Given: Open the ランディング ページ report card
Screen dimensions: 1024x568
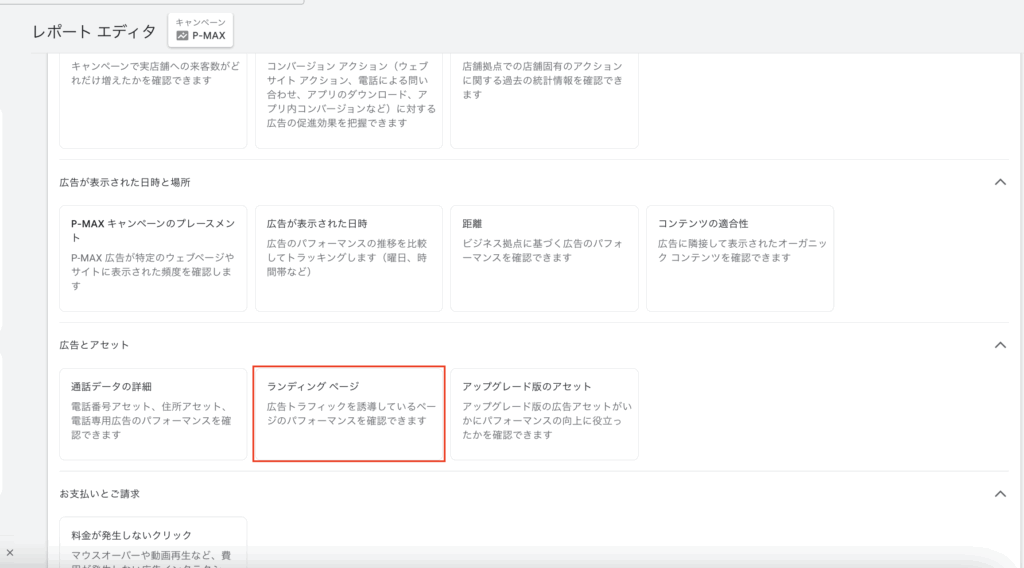Looking at the screenshot, I should (348, 413).
